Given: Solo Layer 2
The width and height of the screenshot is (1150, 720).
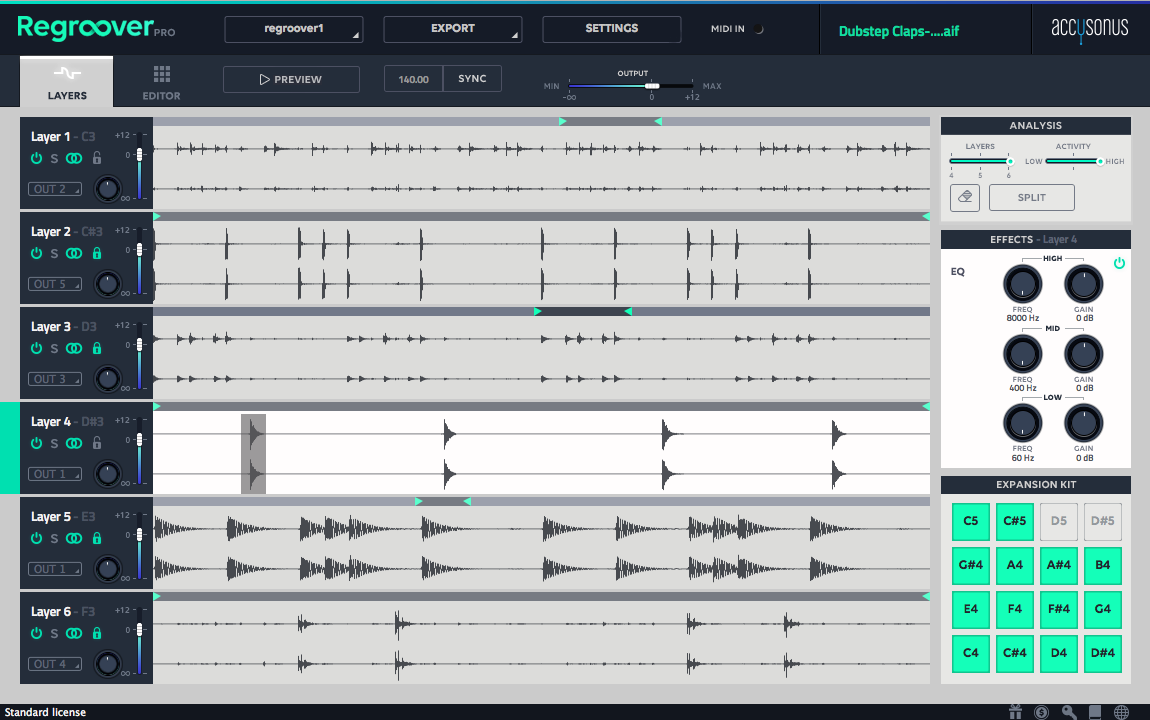Looking at the screenshot, I should (x=54, y=253).
